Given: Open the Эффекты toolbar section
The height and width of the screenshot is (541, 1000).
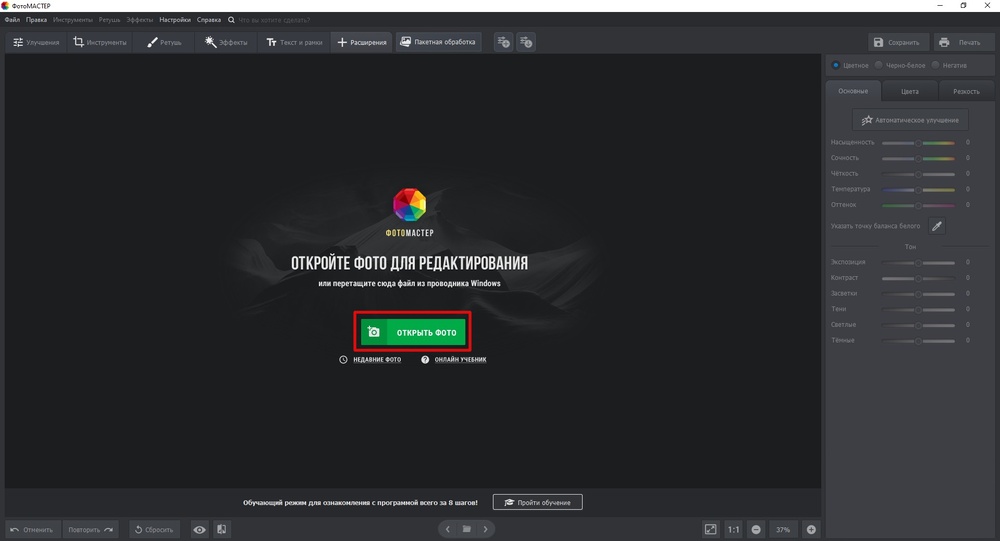Looking at the screenshot, I should click(x=226, y=42).
